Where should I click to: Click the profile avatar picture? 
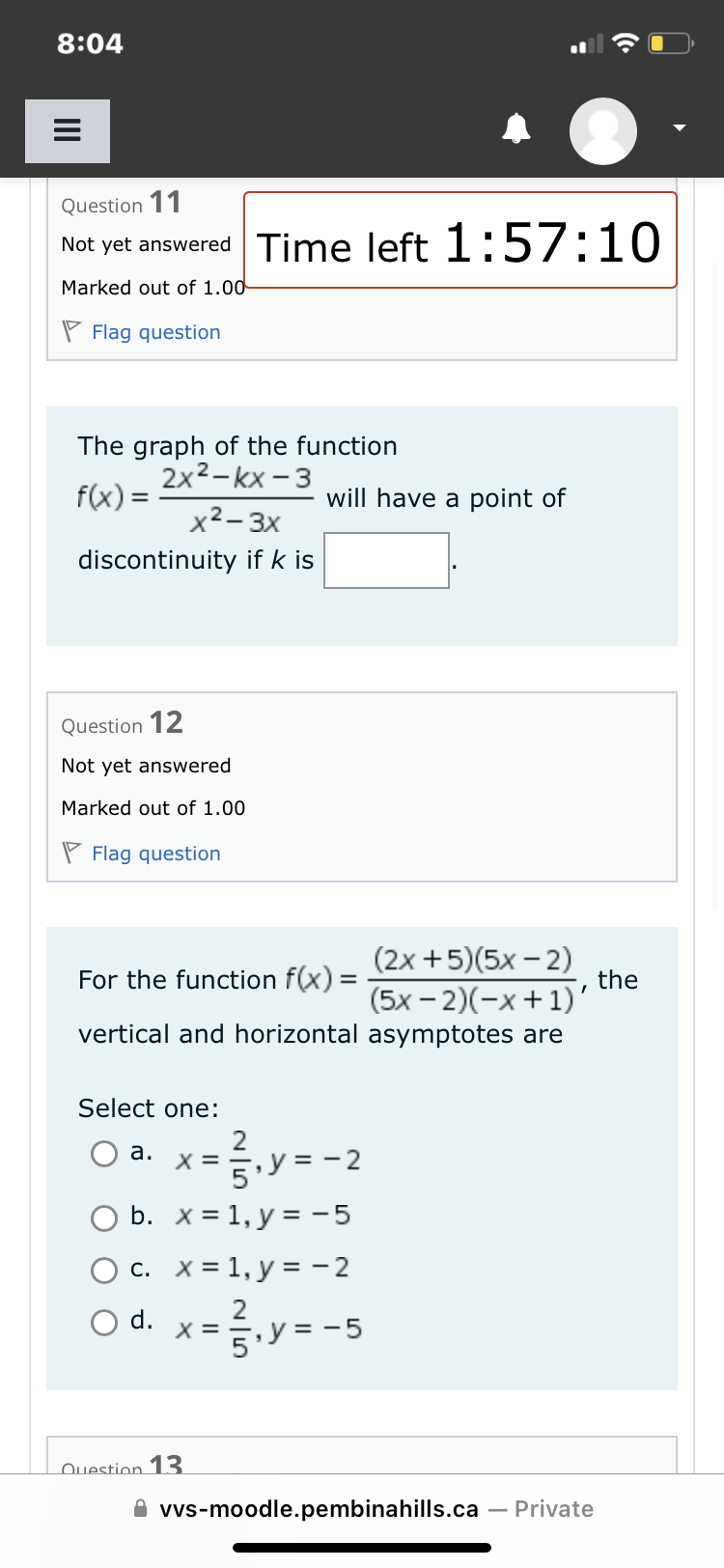(602, 130)
